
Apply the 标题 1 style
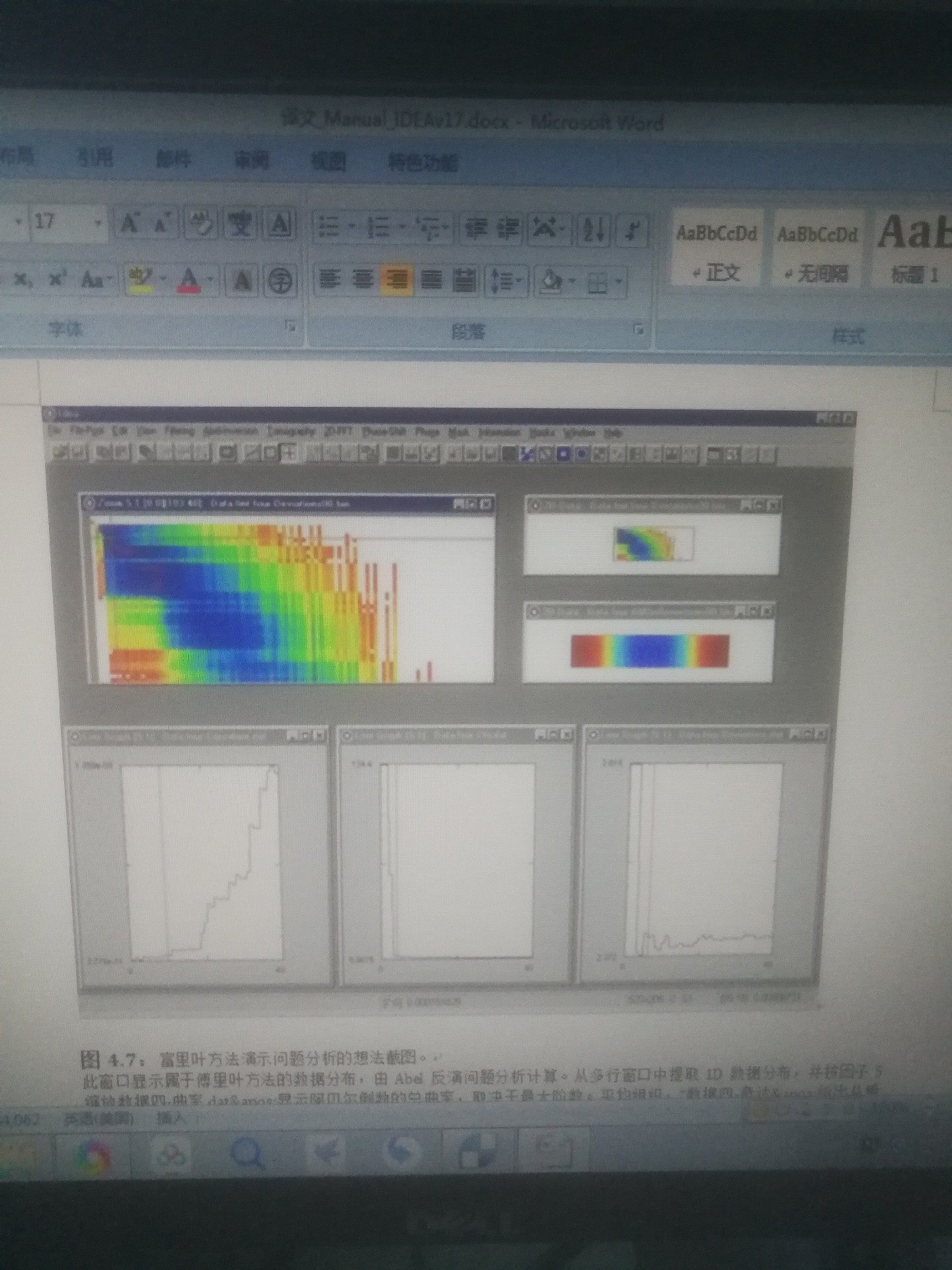(914, 250)
